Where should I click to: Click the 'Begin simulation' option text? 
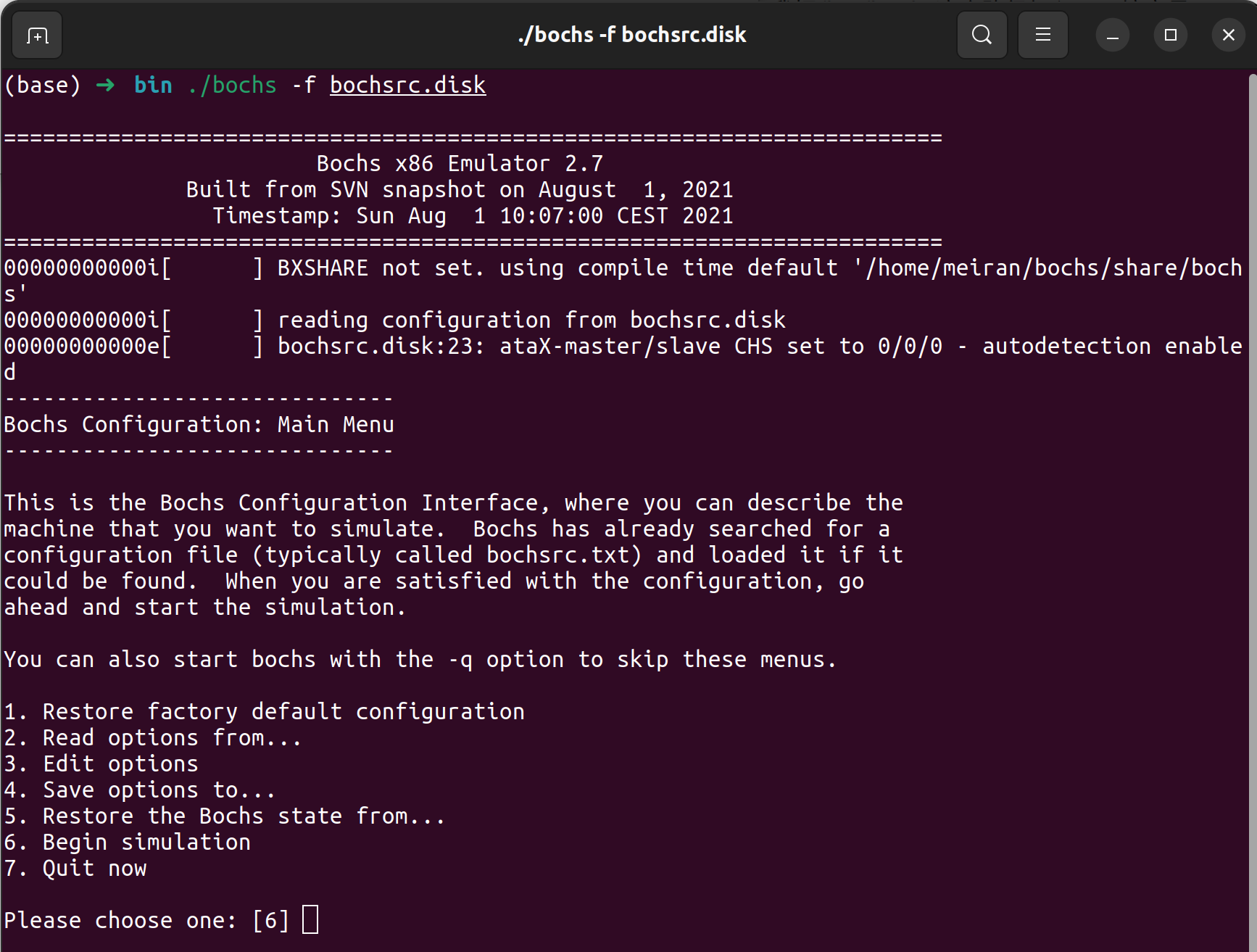146,842
